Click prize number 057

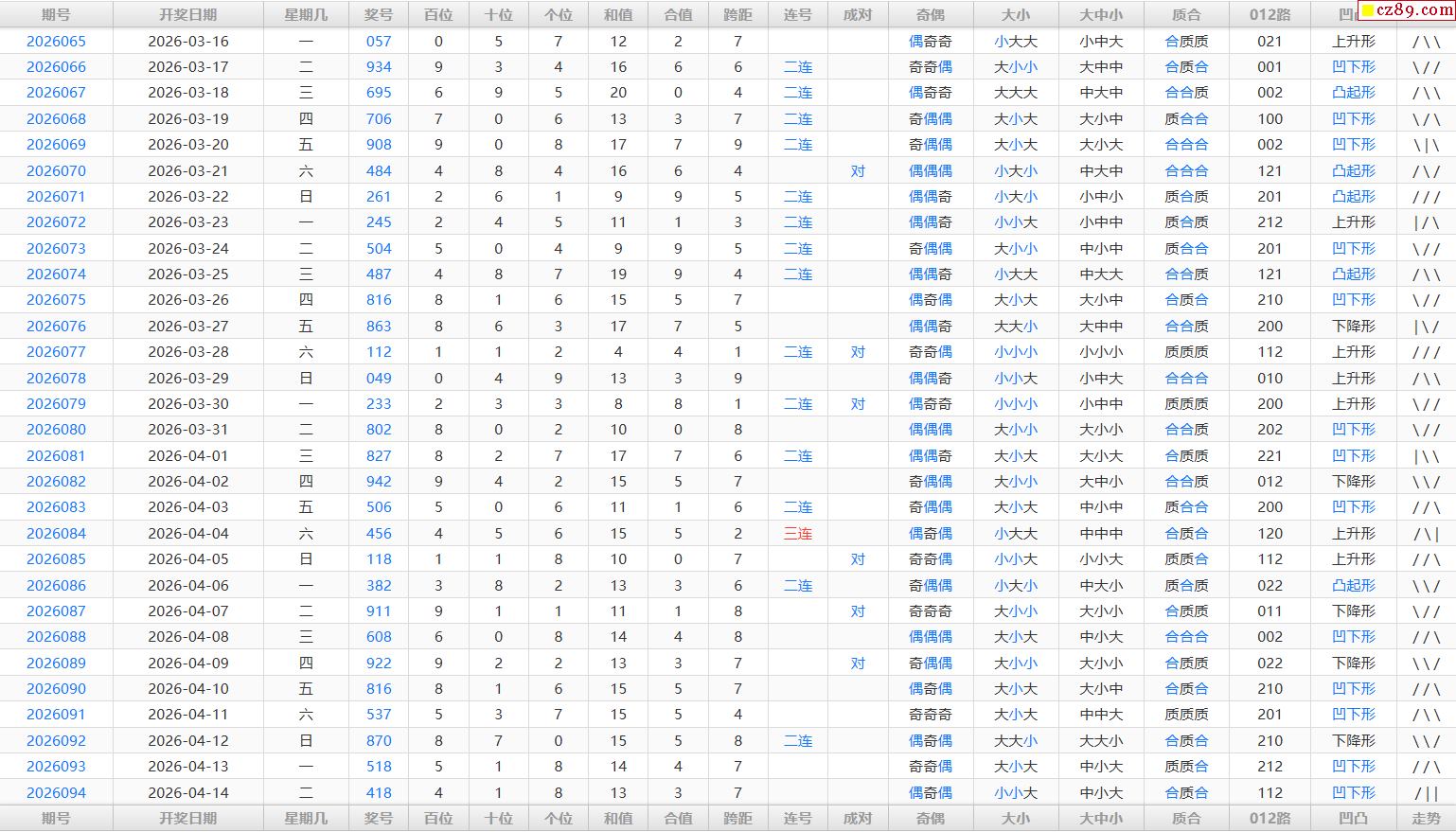[x=379, y=42]
